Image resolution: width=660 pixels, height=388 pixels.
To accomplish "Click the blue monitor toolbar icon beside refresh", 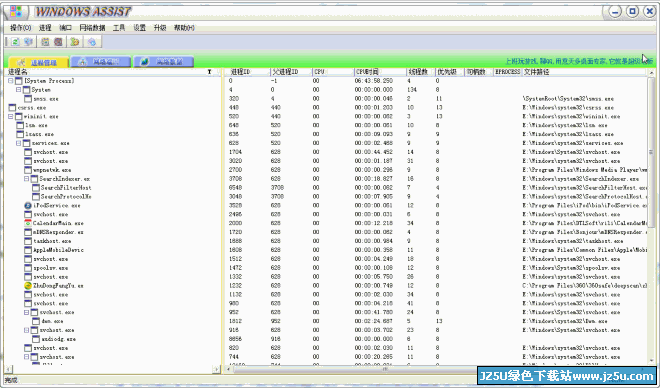I will [28, 42].
